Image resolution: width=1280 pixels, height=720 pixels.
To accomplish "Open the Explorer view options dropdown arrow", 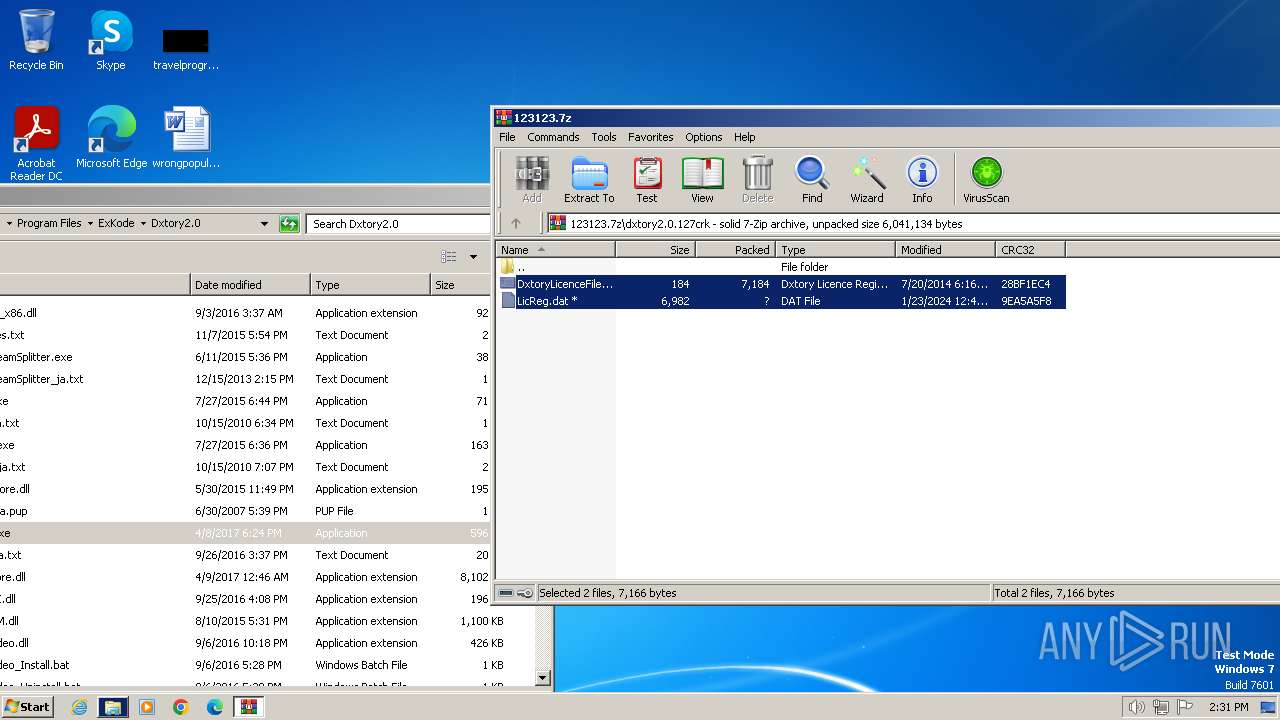I will coord(473,257).
